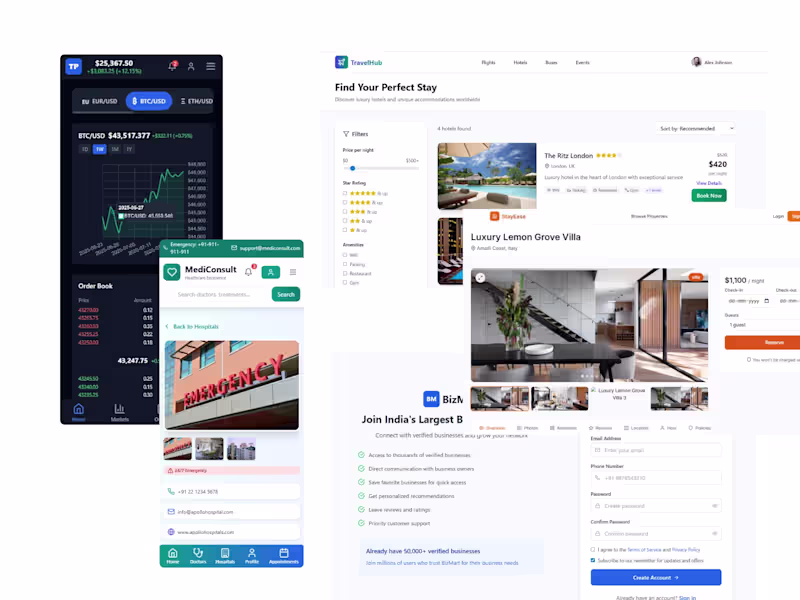Click Back to Hospitals link

click(x=192, y=327)
